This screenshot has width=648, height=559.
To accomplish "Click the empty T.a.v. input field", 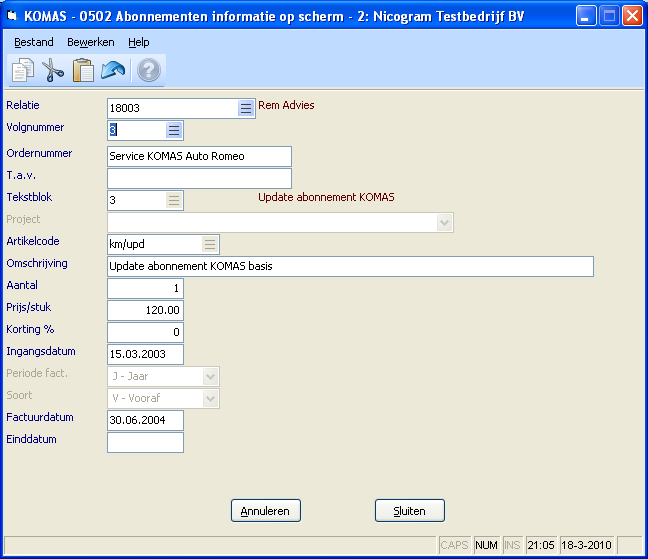I will tap(199, 178).
